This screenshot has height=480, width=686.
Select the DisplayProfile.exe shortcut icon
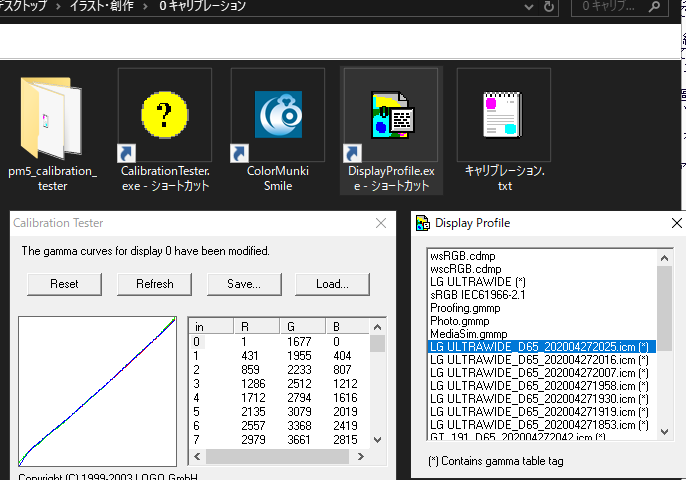[x=391, y=115]
